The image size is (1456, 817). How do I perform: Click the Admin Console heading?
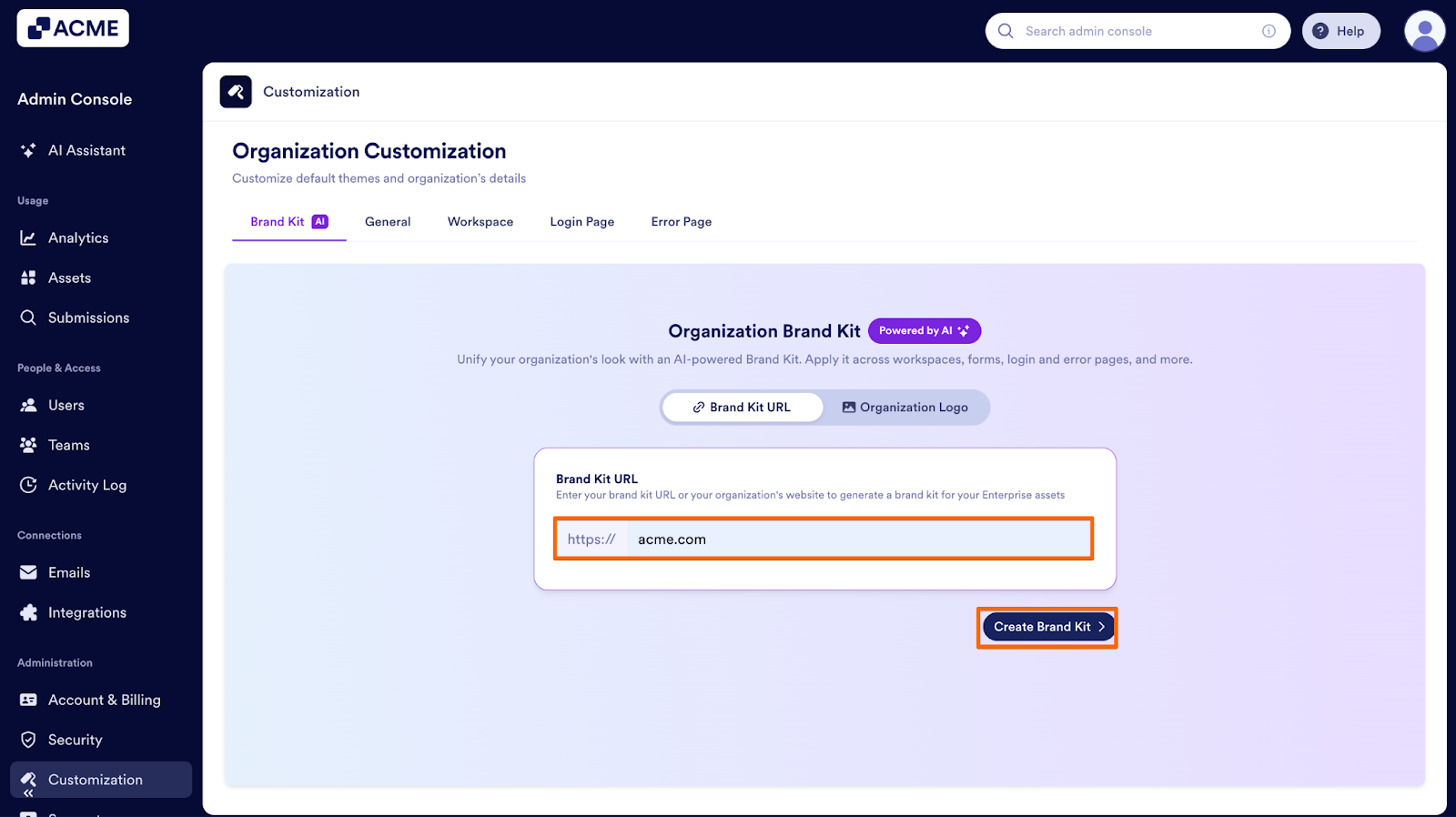(75, 99)
